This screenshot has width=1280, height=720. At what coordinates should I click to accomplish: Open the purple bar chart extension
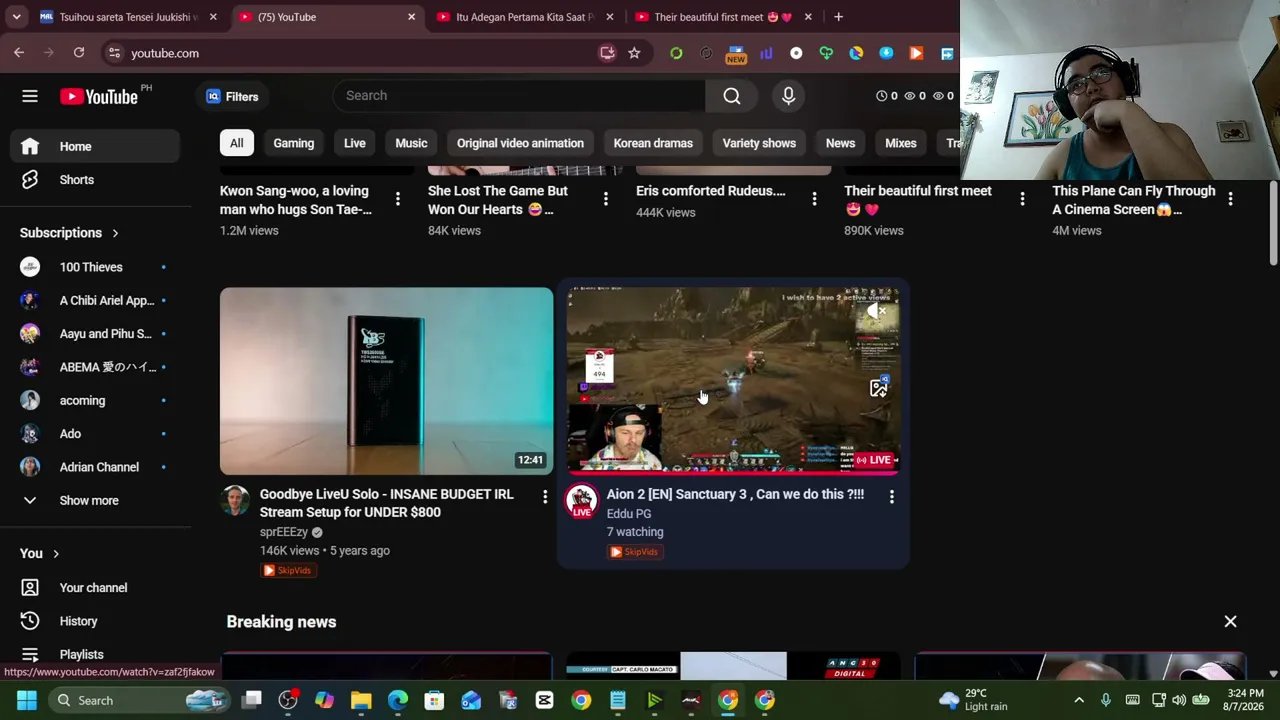(x=766, y=53)
